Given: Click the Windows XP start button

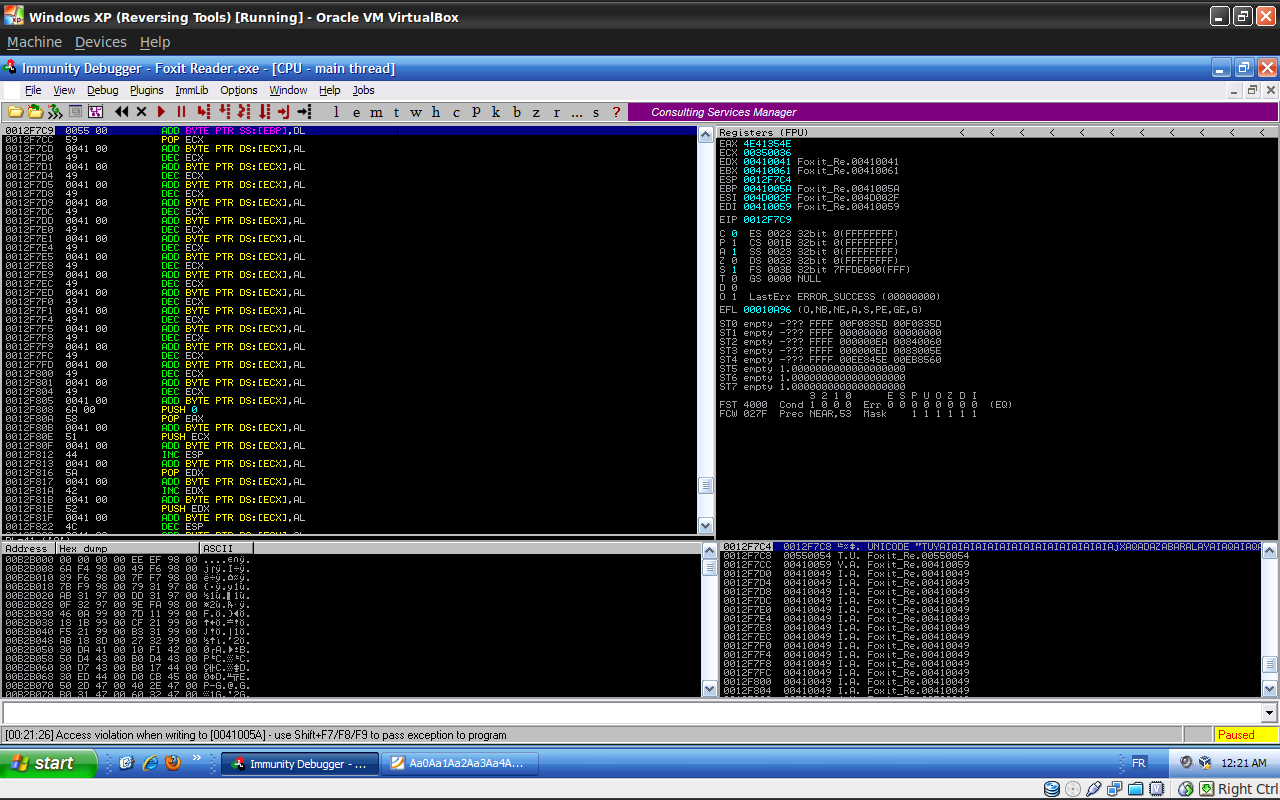Looking at the screenshot, I should click(49, 763).
